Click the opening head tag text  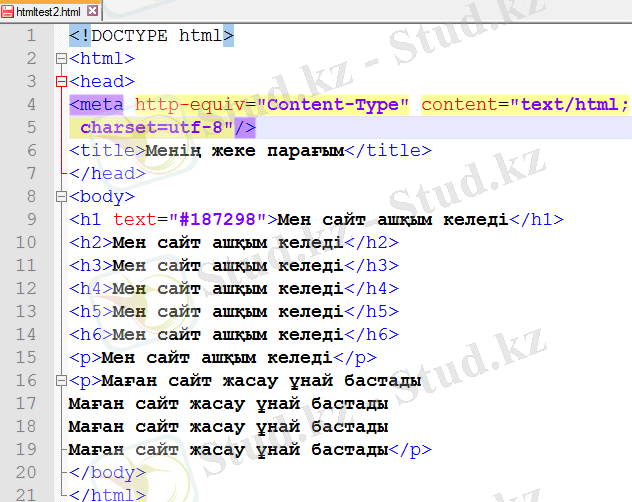pos(102,82)
